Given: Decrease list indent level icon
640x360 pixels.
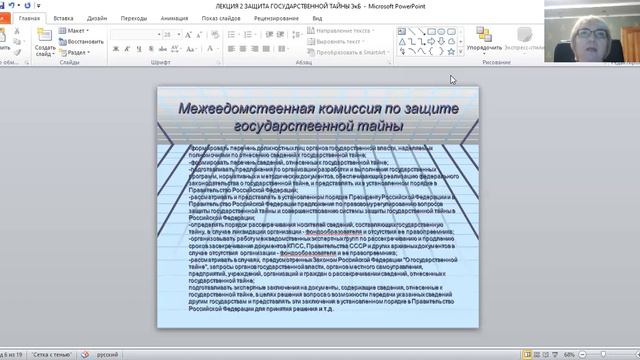Looking at the screenshot, I should pyautogui.click(x=269, y=35).
